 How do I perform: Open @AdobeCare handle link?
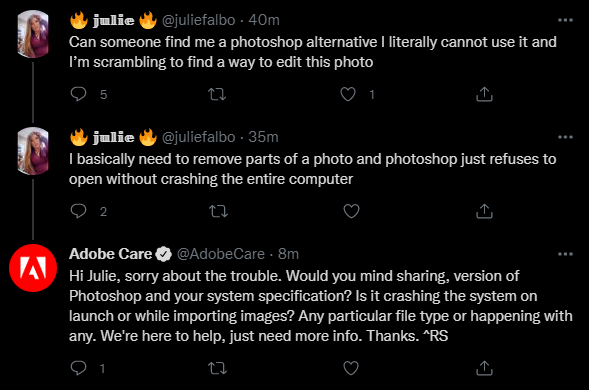click(221, 254)
